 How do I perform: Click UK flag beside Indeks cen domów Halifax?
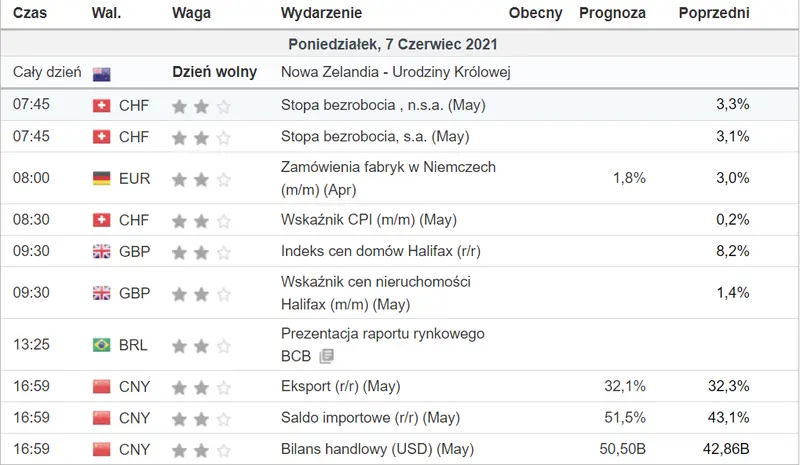click(x=102, y=252)
